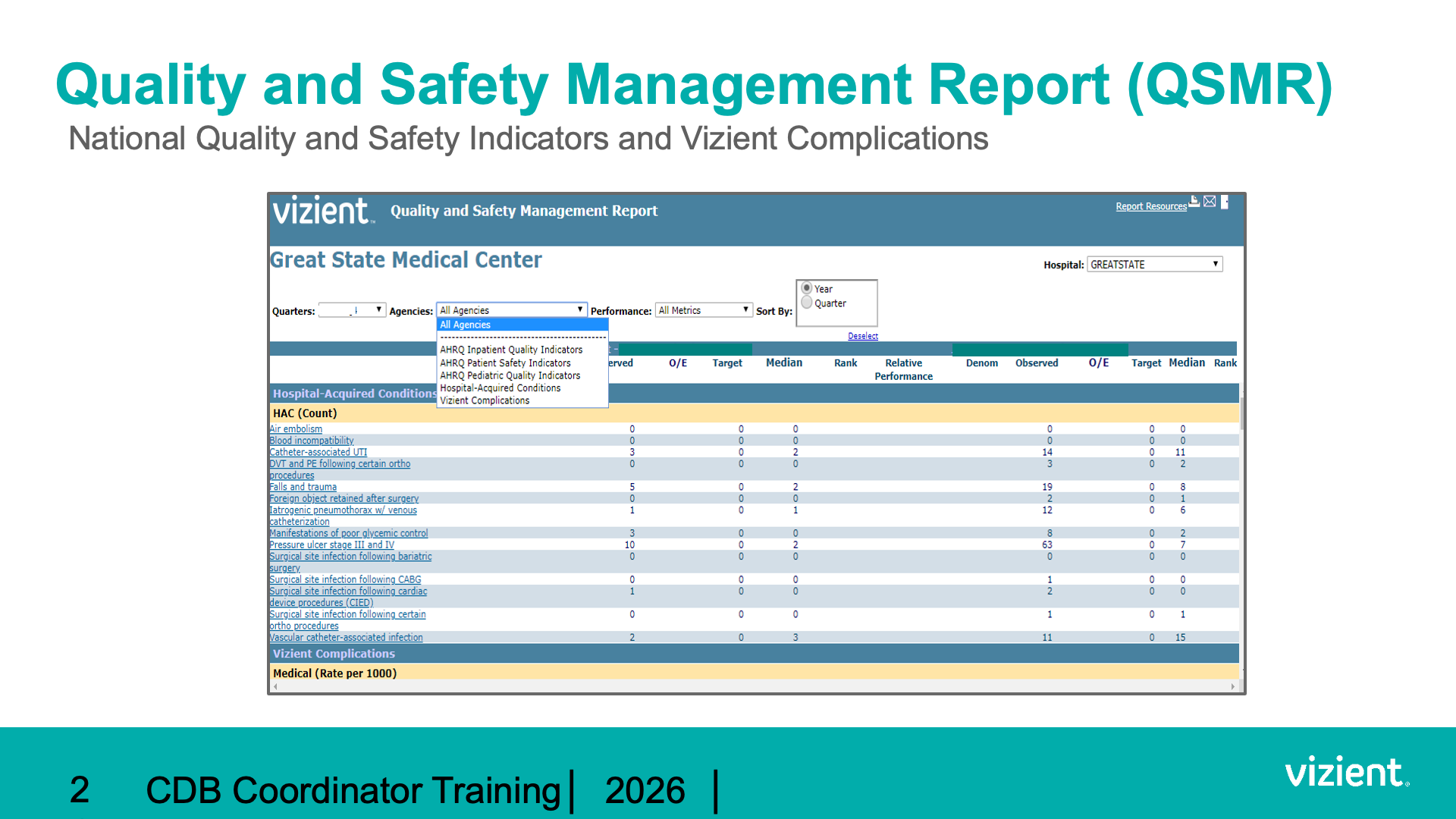Open Foreign object retained after surgery link
Viewport: 1456px width, 819px height.
pos(344,498)
